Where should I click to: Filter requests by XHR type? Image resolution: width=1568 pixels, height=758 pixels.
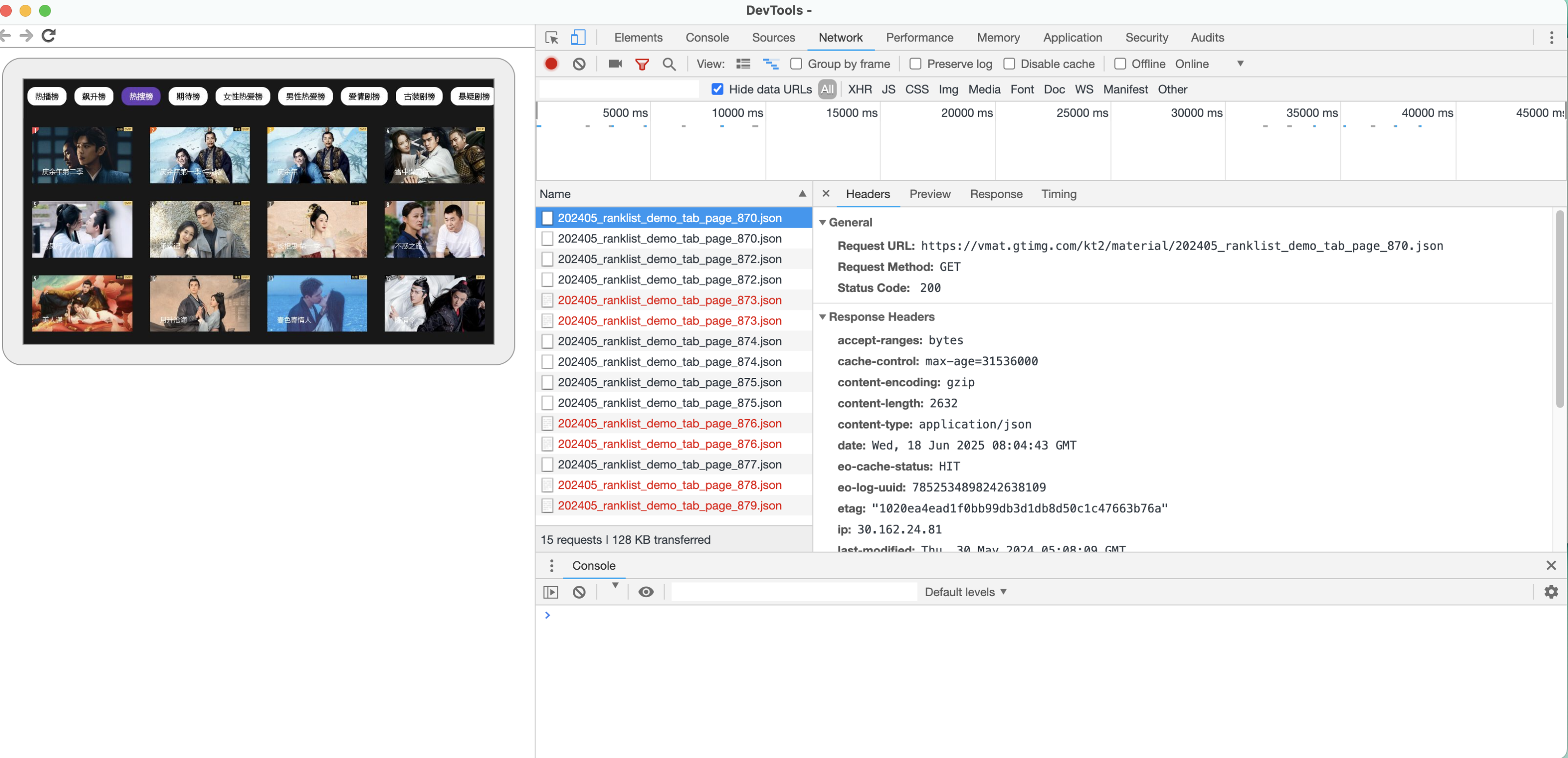pyautogui.click(x=859, y=90)
